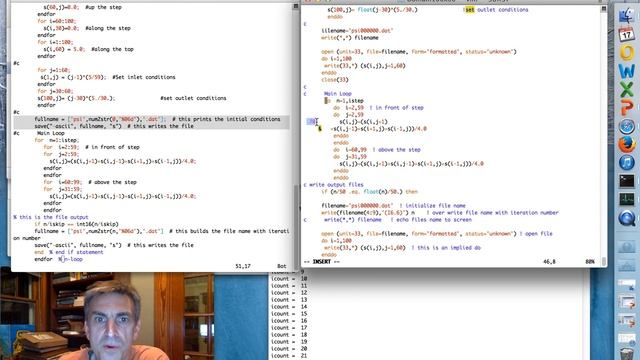Click '#up the step' comment in left window

103,7
